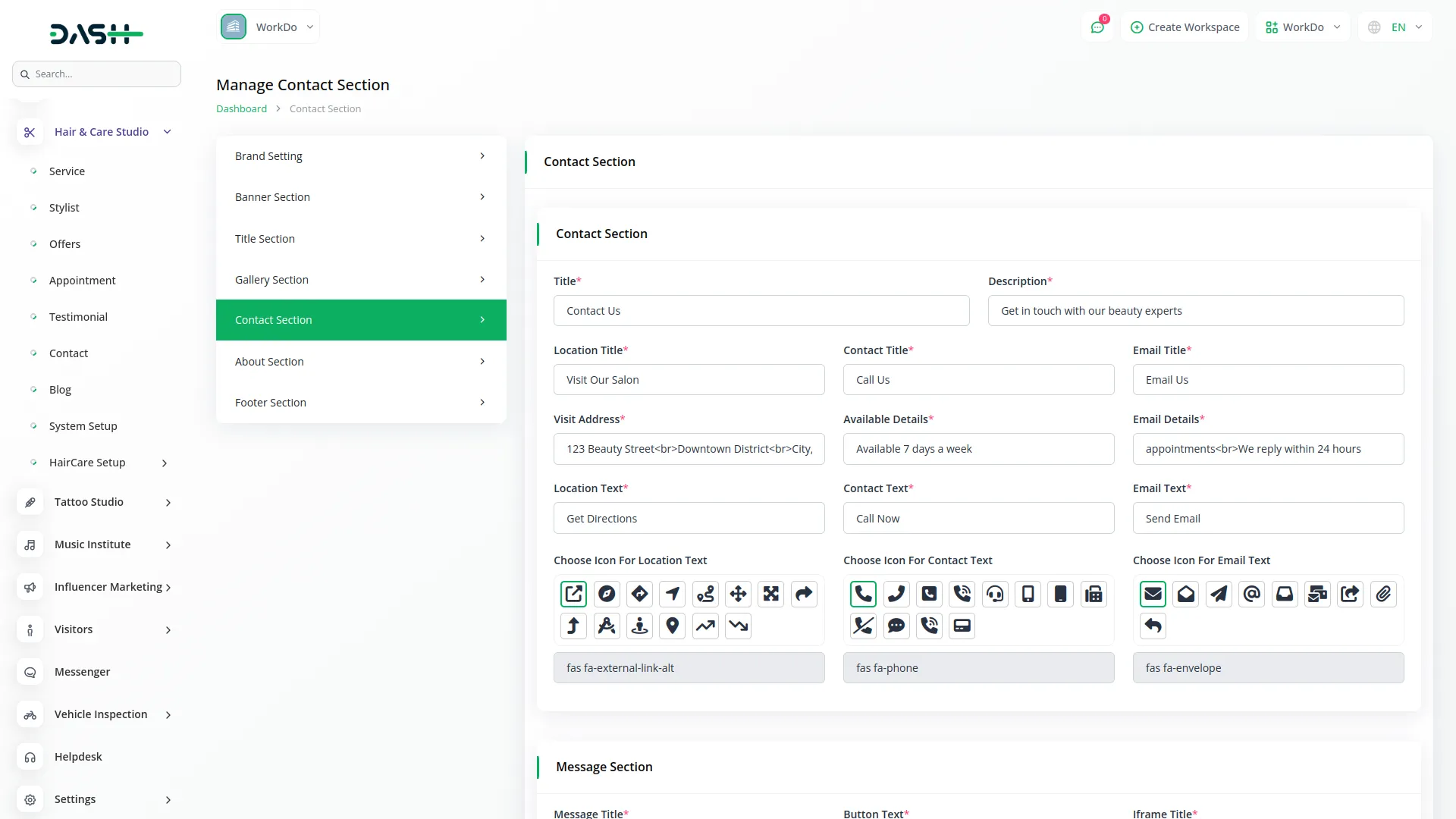Pick the paperclip attachment email icon
1456x819 pixels.
(x=1383, y=594)
